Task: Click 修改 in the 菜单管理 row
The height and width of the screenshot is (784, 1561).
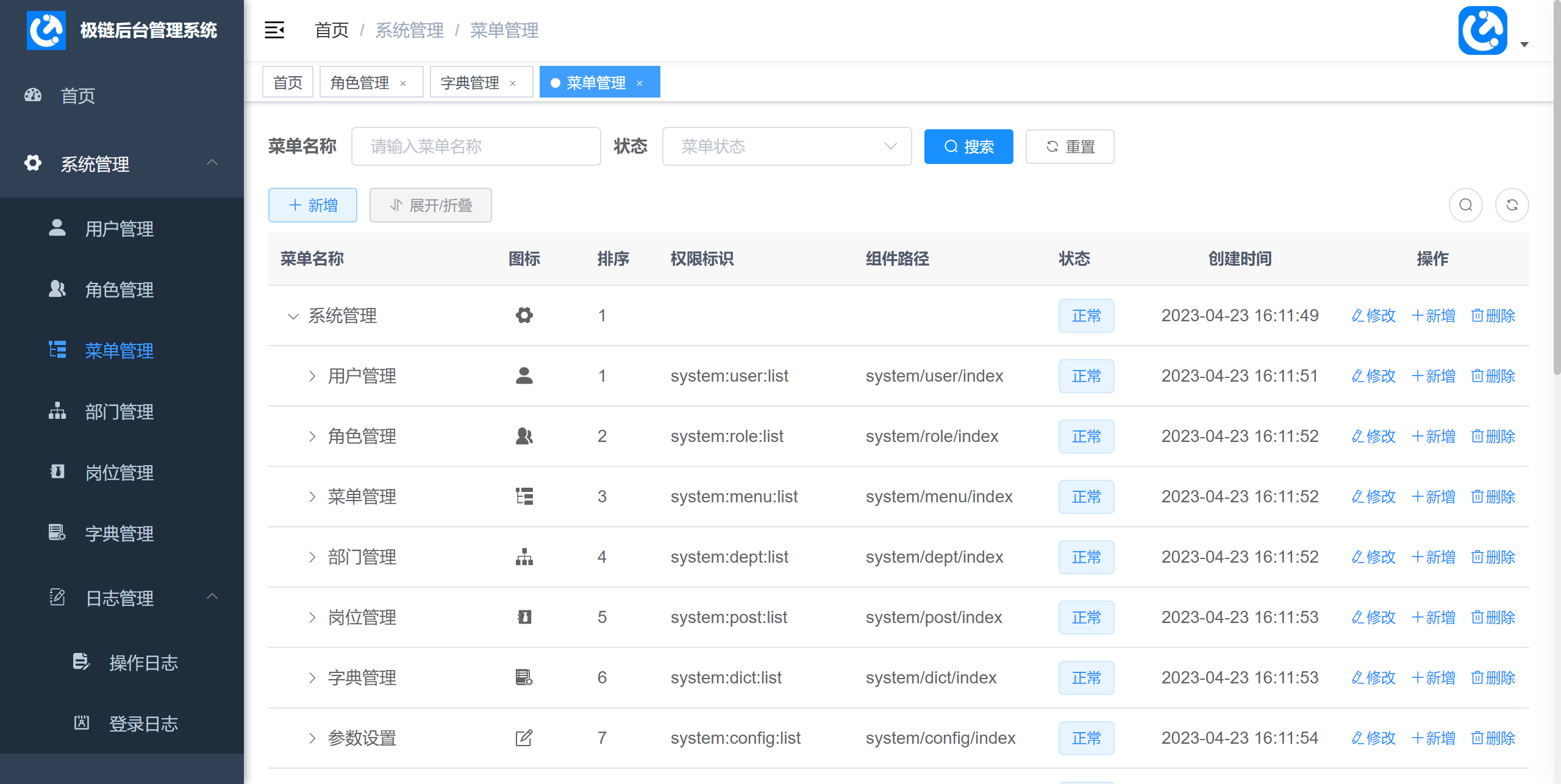Action: tap(1373, 497)
